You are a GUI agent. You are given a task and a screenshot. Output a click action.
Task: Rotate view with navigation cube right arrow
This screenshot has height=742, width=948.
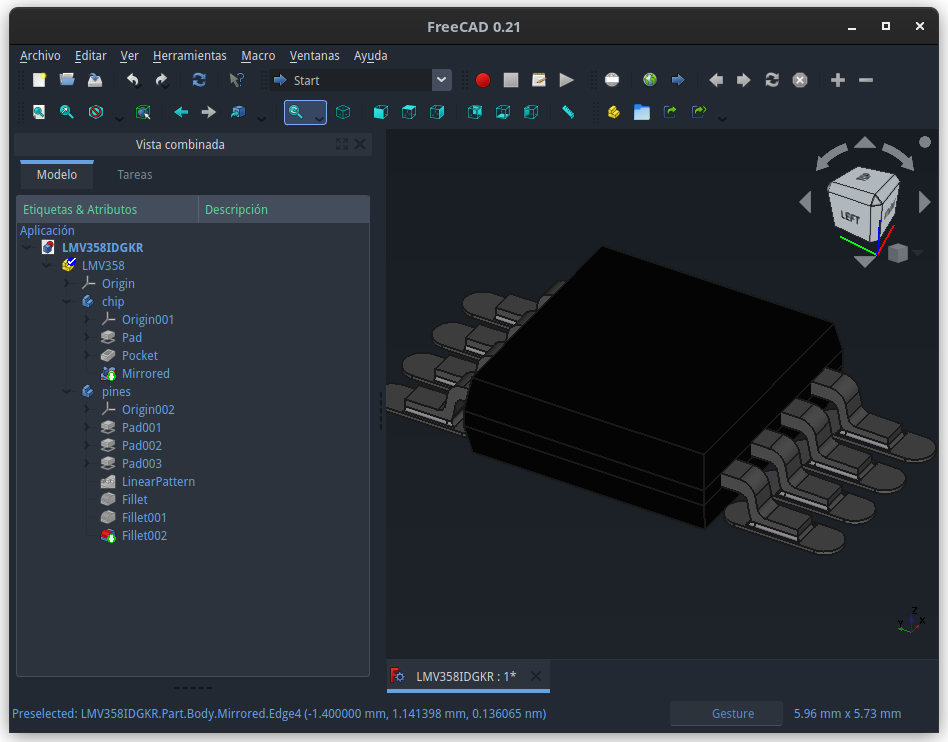pos(924,201)
